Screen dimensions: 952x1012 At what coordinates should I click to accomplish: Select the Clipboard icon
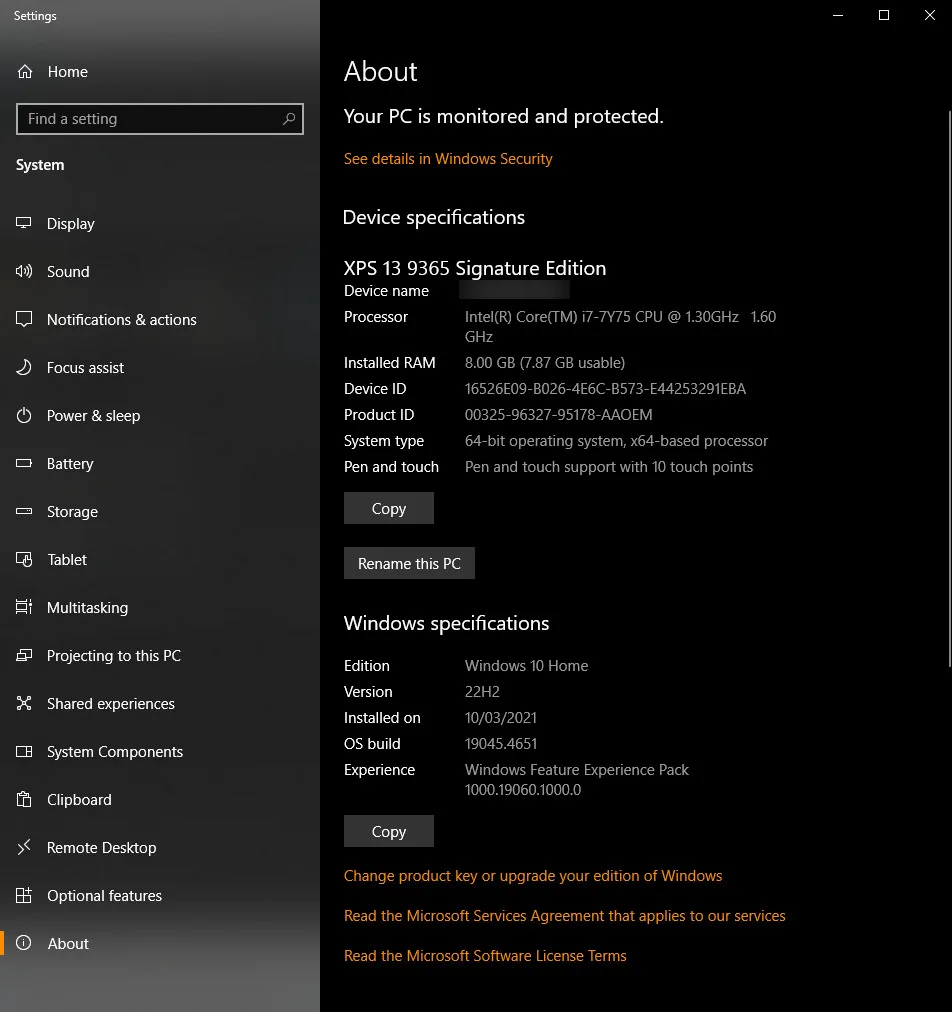pos(24,800)
